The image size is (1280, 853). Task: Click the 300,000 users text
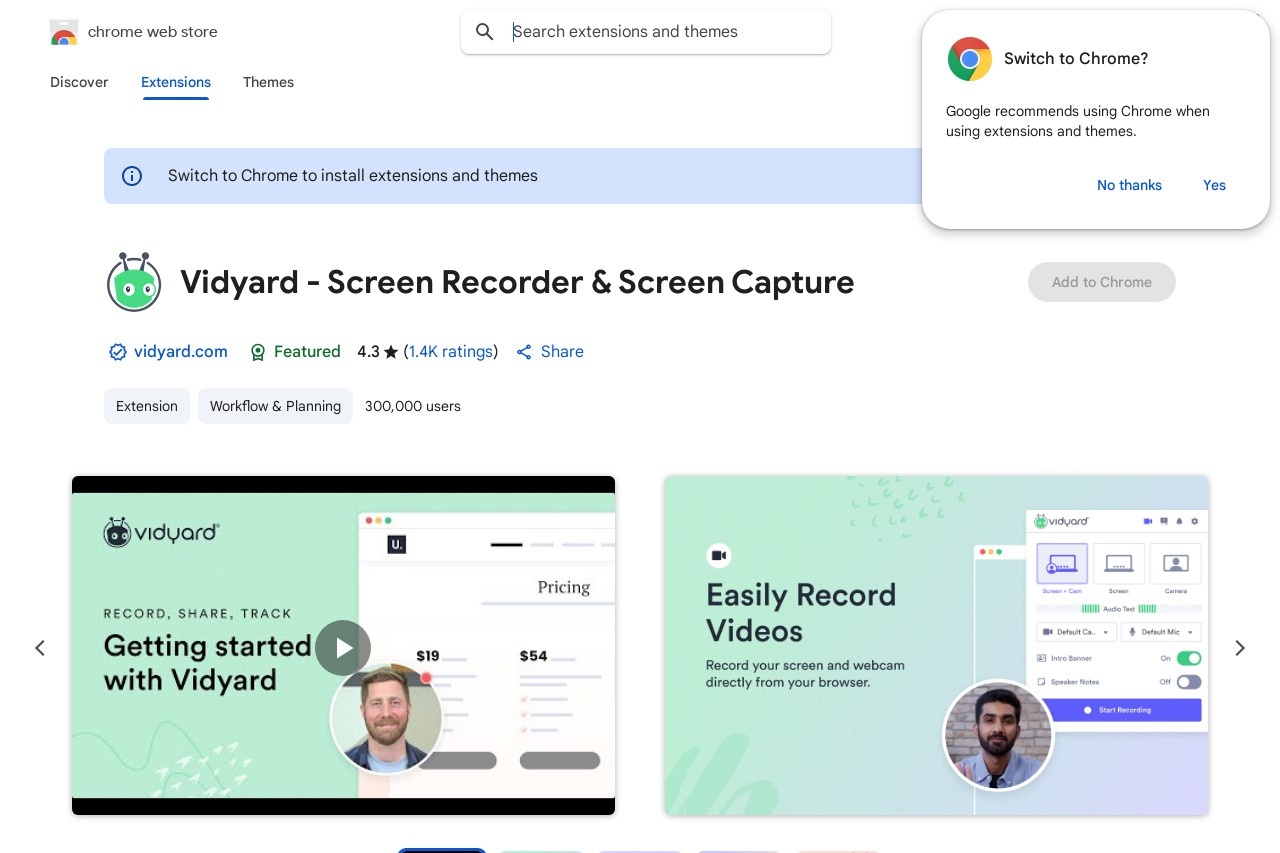(413, 406)
